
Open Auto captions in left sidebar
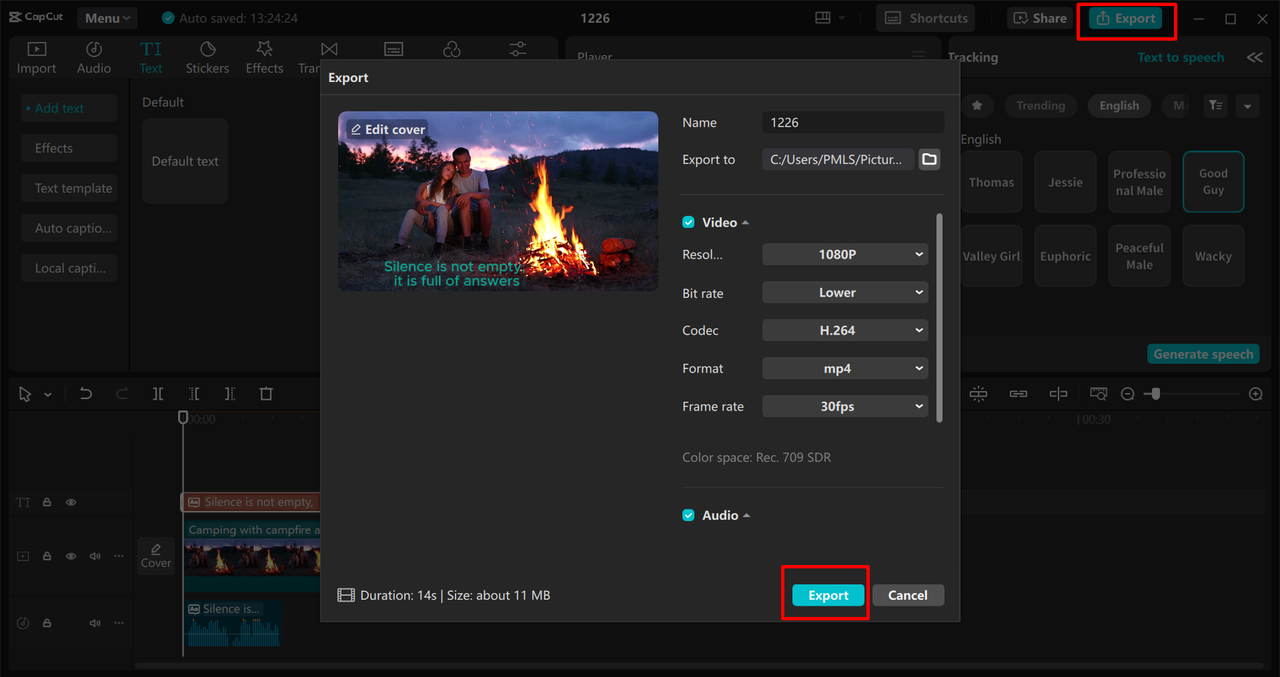pos(69,228)
